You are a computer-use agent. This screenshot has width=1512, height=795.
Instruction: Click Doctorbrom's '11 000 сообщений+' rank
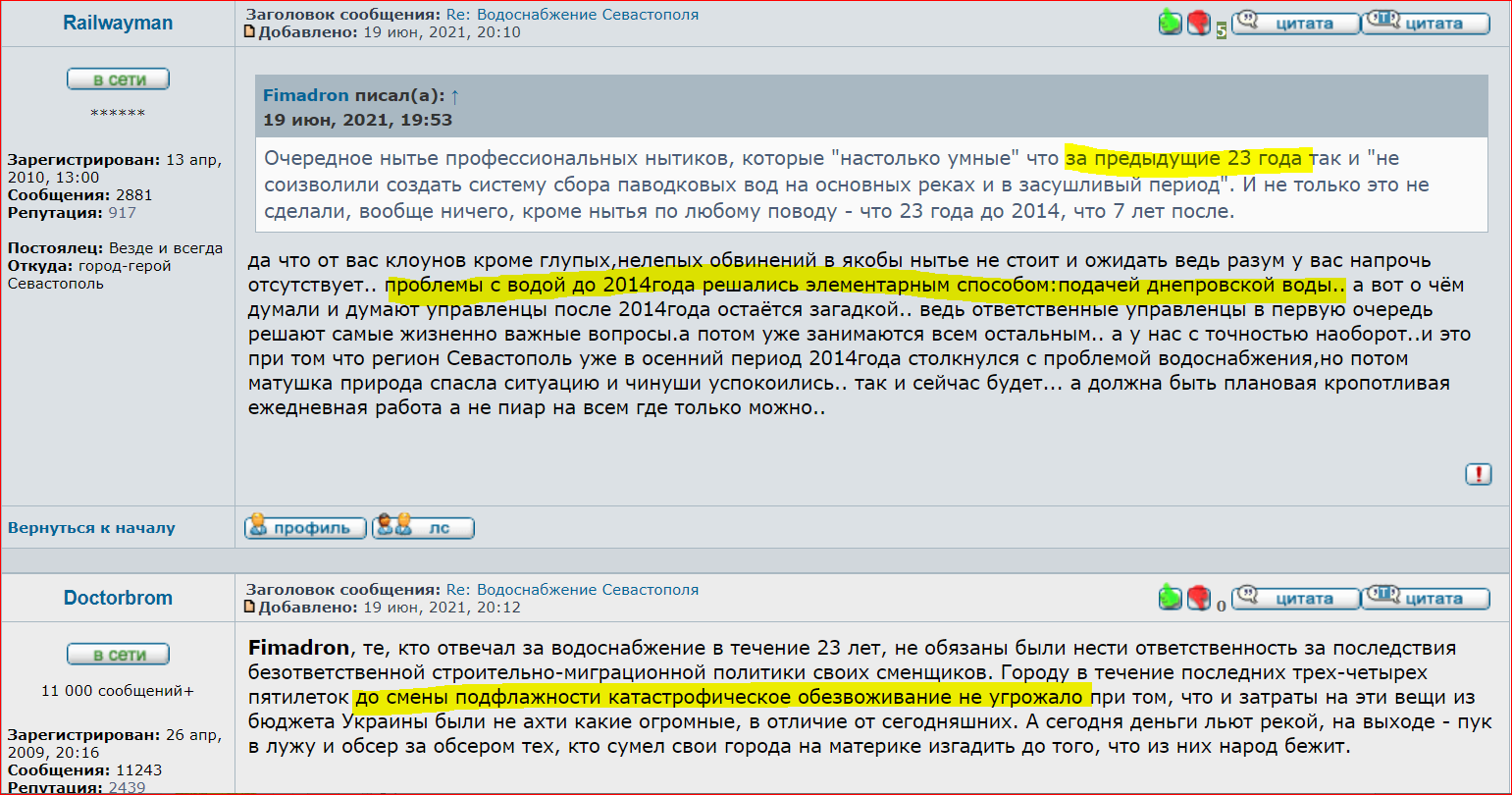coord(118,691)
